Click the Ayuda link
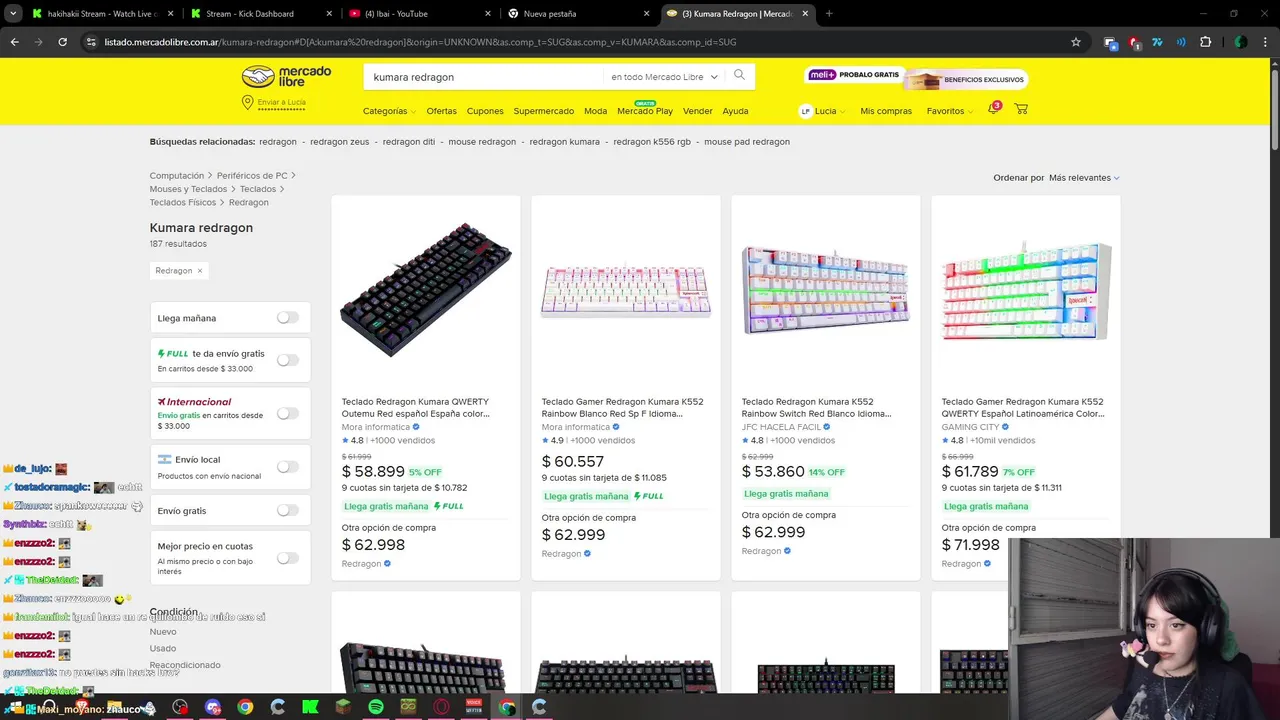 coord(735,111)
